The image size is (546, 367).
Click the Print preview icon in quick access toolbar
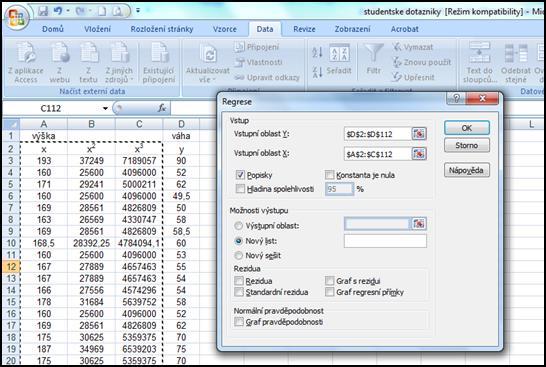[117, 11]
